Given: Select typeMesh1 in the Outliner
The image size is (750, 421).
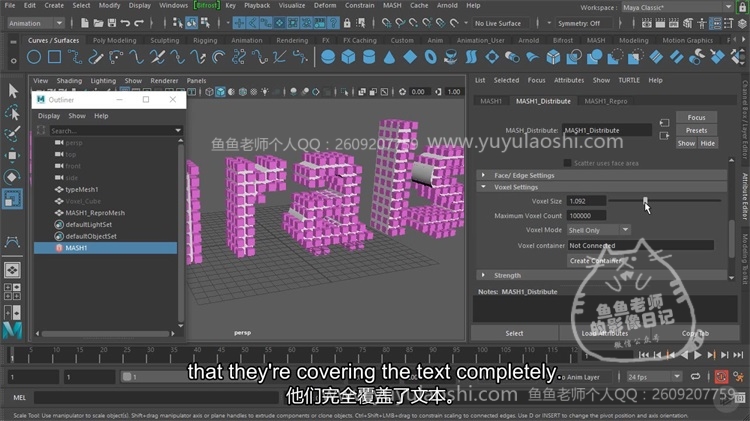Looking at the screenshot, I should (x=81, y=189).
